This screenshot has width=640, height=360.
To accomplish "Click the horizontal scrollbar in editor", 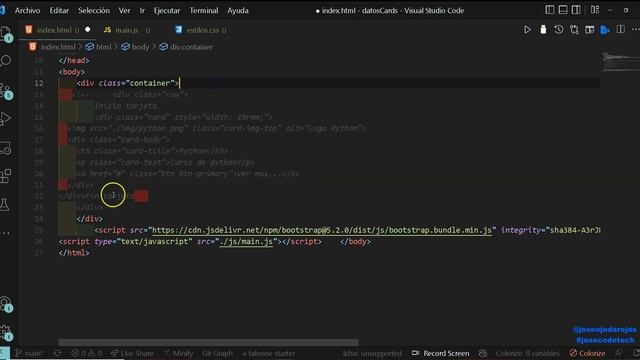I will (x=208, y=342).
